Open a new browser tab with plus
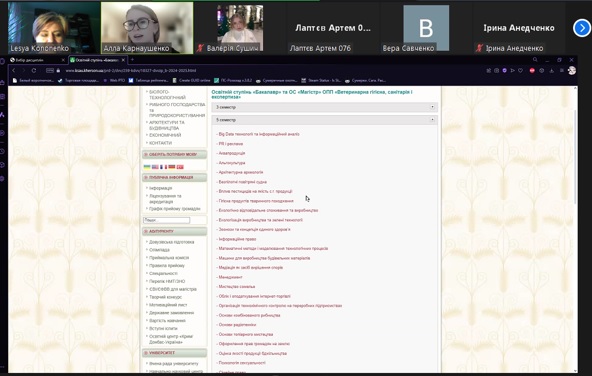Viewport: 592px width, 376px height. point(132,60)
